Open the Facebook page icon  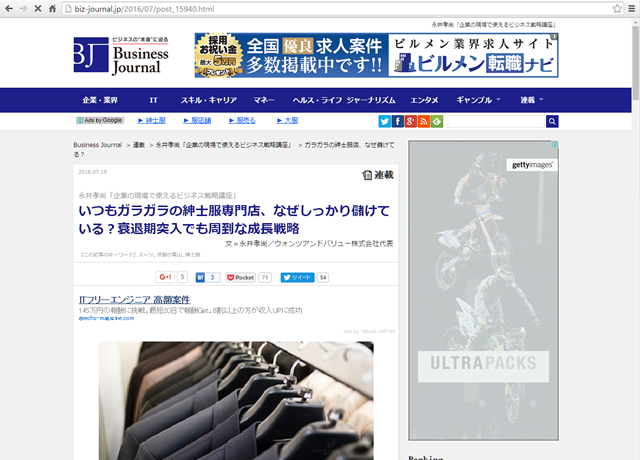[398, 121]
